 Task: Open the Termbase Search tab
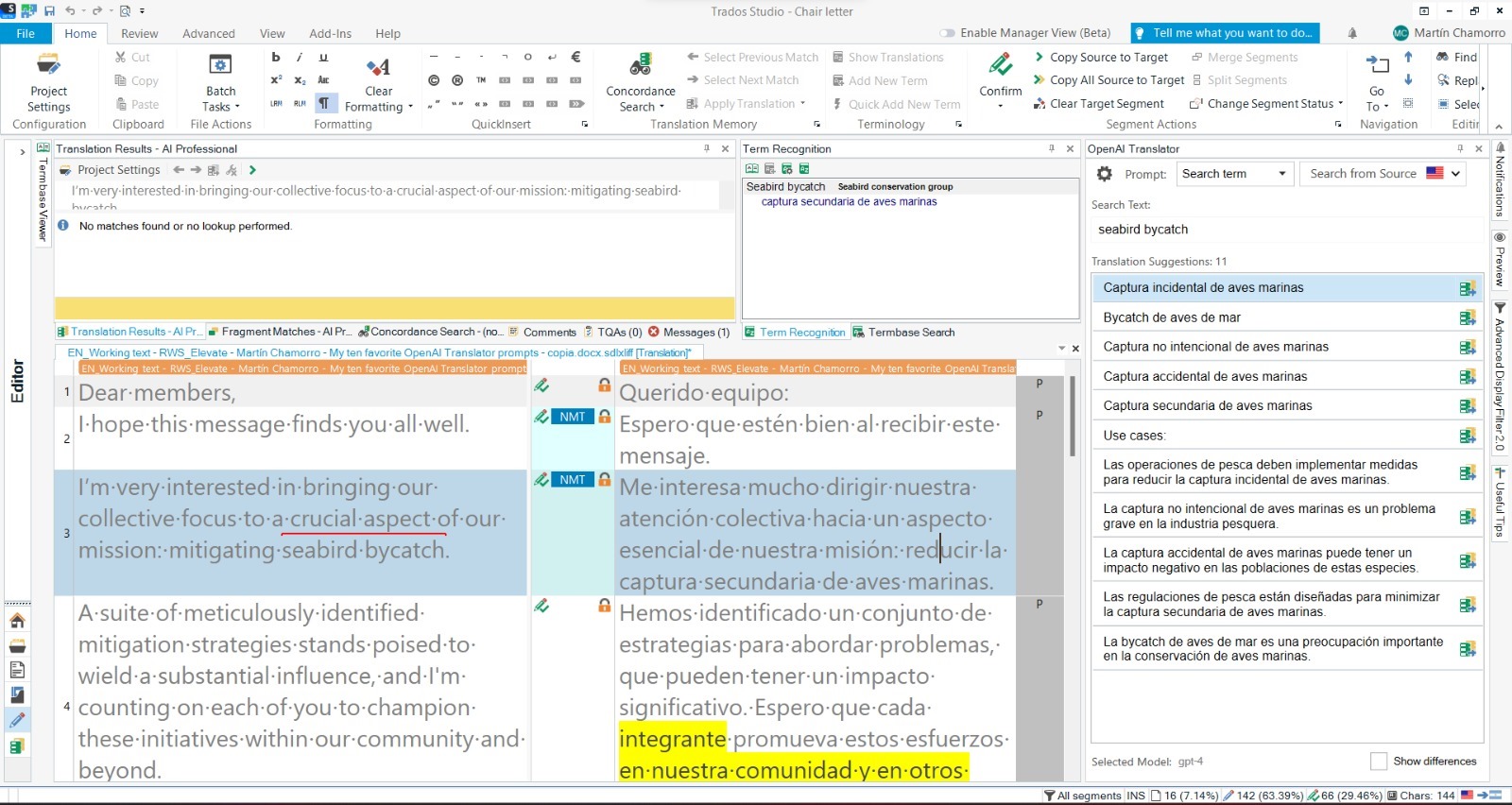(903, 333)
